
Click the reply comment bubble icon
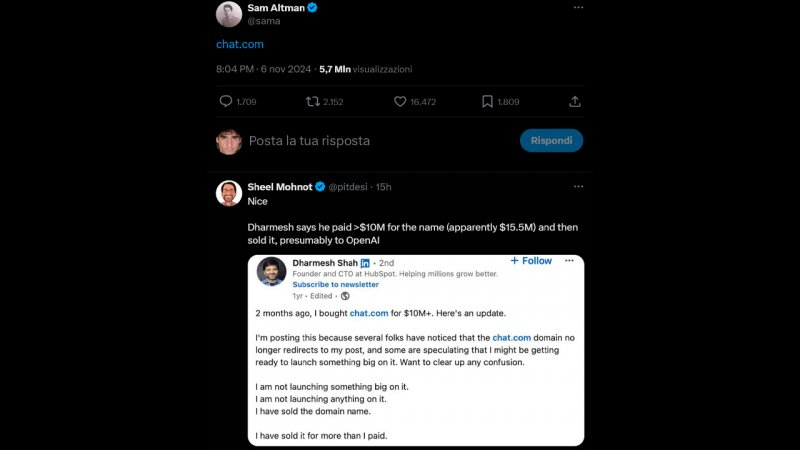point(225,101)
